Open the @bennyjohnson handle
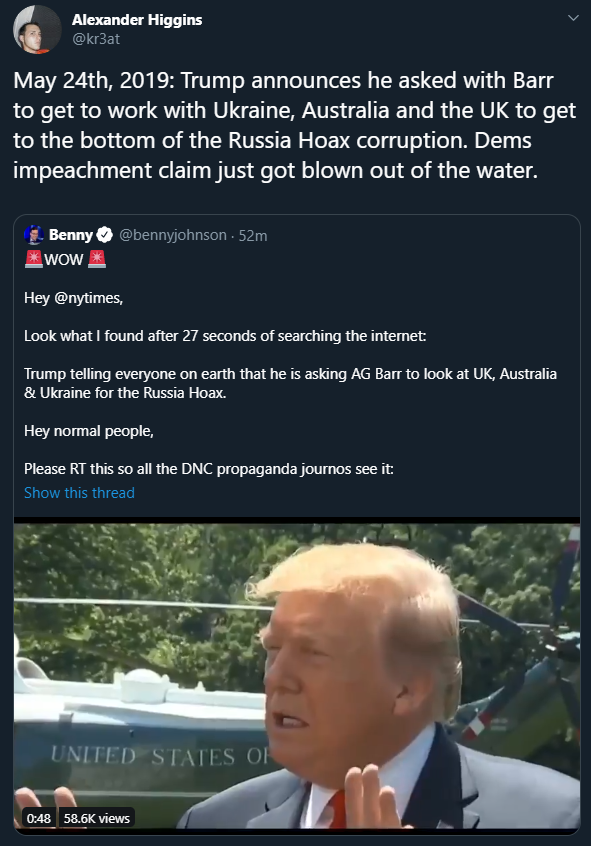Image resolution: width=591 pixels, height=846 pixels. (173, 235)
